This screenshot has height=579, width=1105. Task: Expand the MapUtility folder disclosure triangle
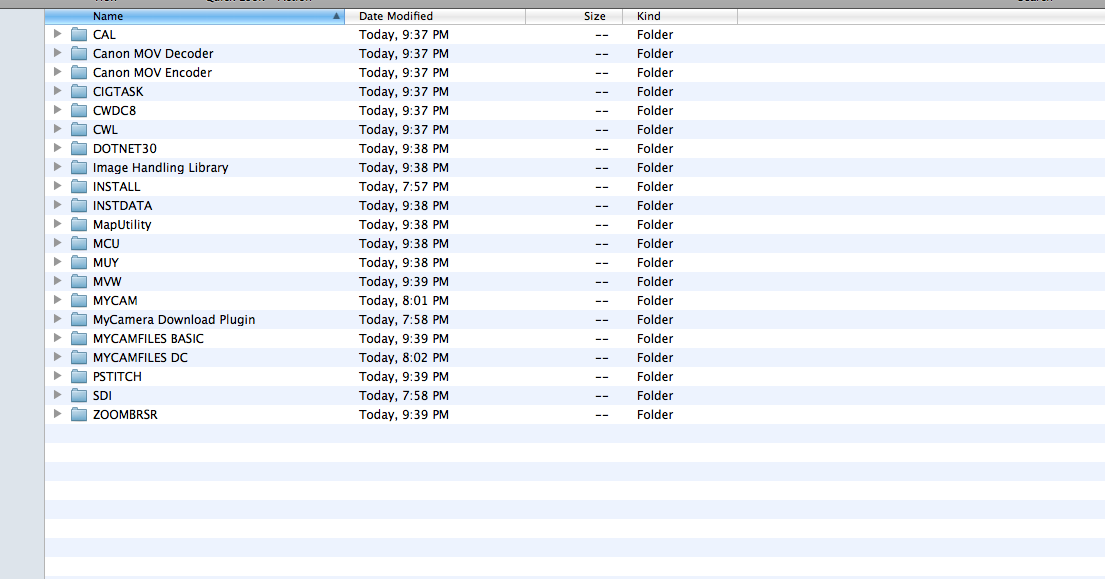[x=58, y=224]
